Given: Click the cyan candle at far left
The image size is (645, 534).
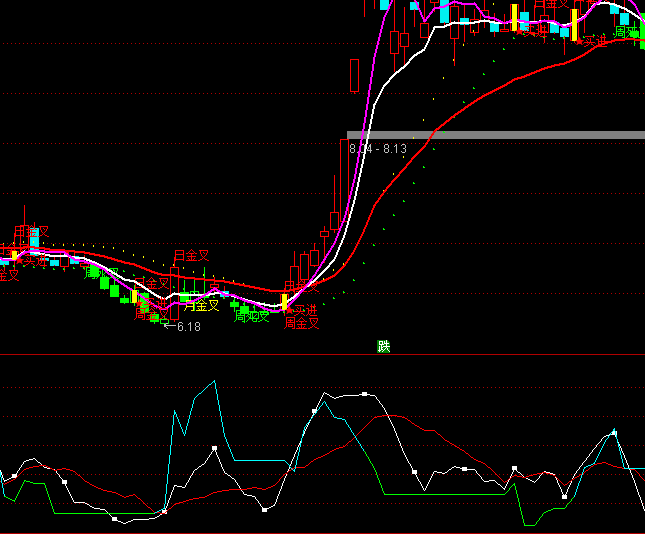Looking at the screenshot, I should pyautogui.click(x=34, y=238).
